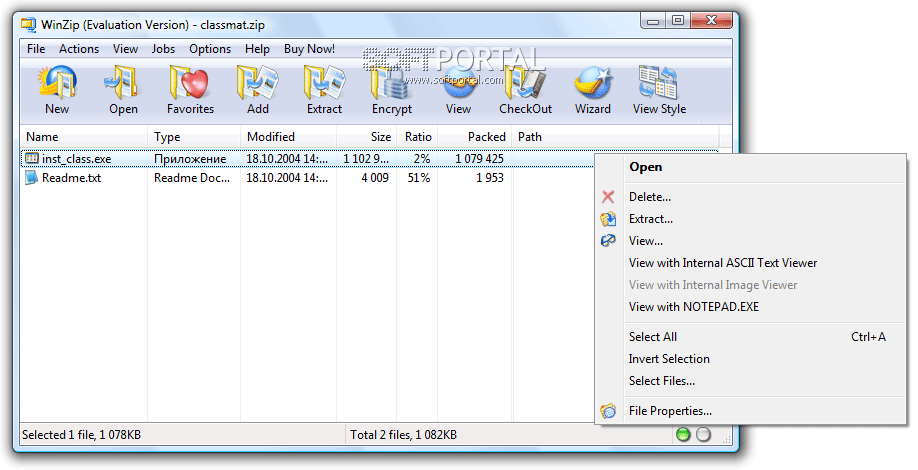918x470 pixels.
Task: Click the Add files toolbar icon
Action: click(x=258, y=83)
